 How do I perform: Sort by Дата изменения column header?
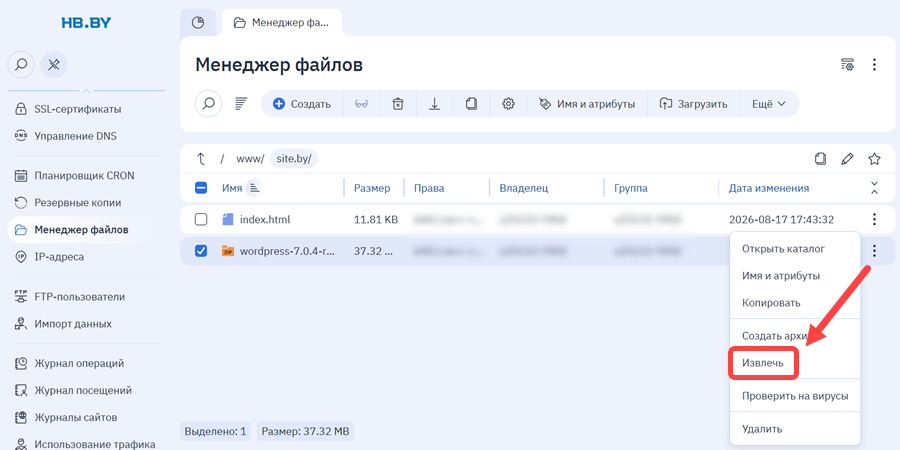click(769, 188)
